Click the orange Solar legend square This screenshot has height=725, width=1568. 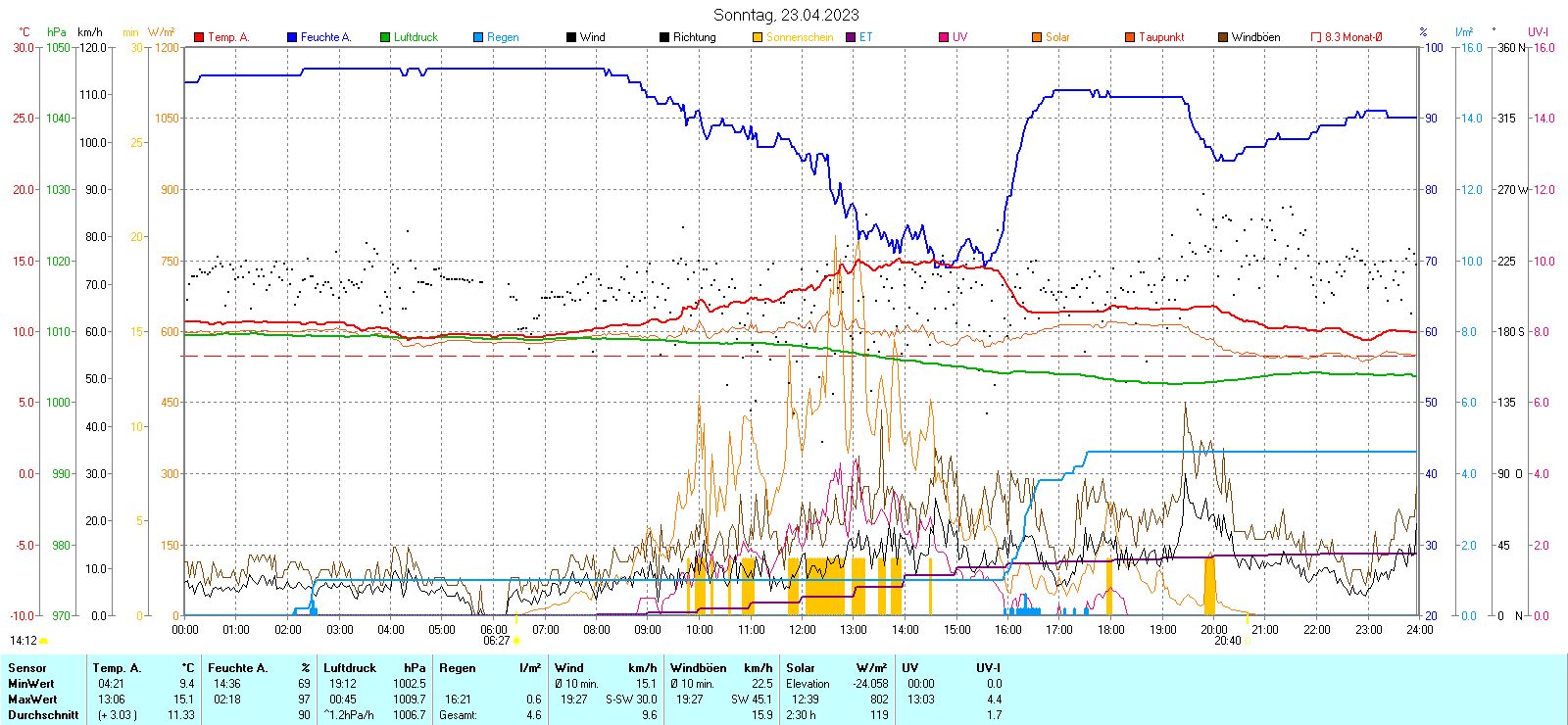coord(1037,37)
